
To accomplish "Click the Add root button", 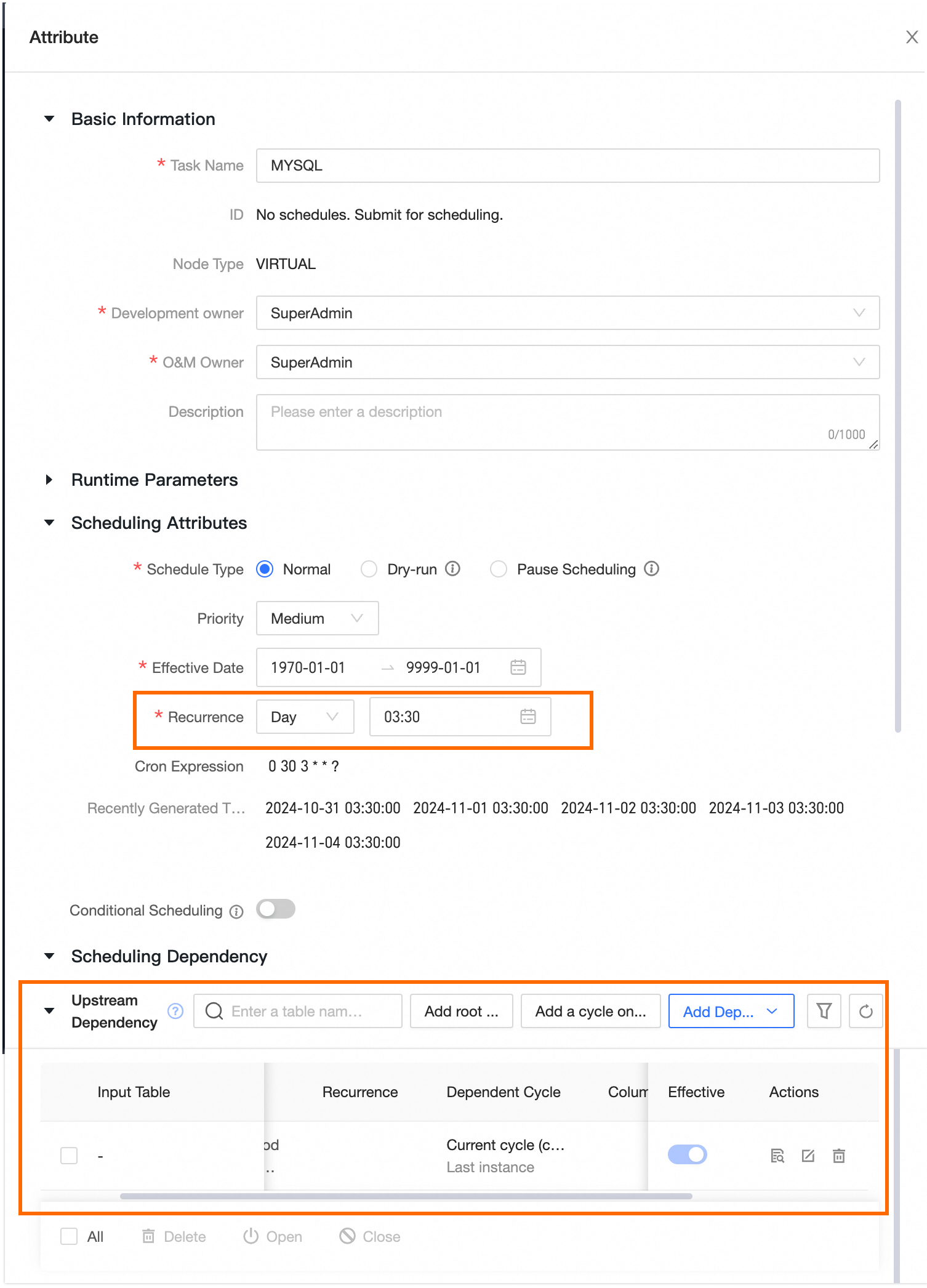I will pos(462,1011).
